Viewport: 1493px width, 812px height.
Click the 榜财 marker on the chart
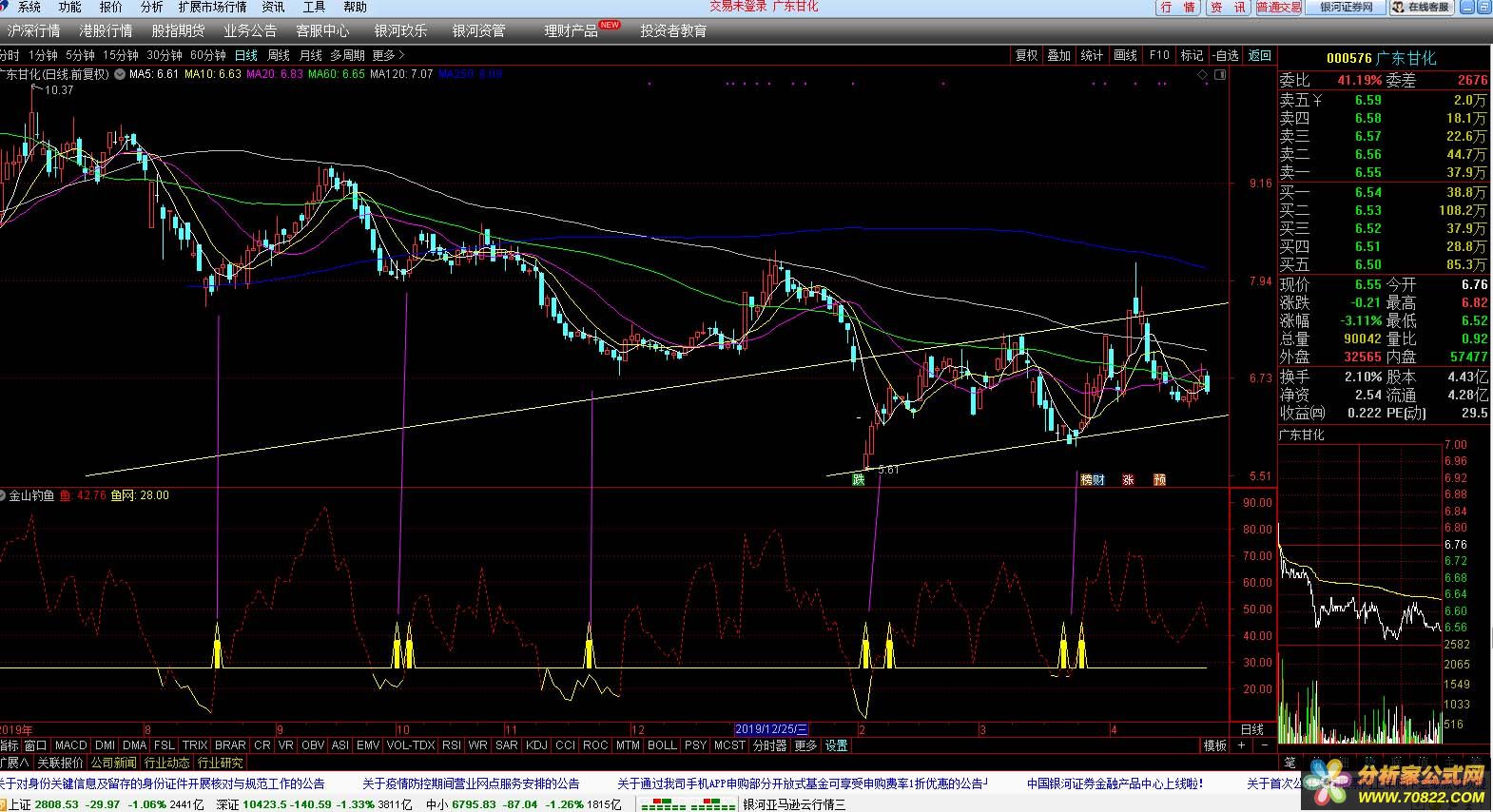1093,479
